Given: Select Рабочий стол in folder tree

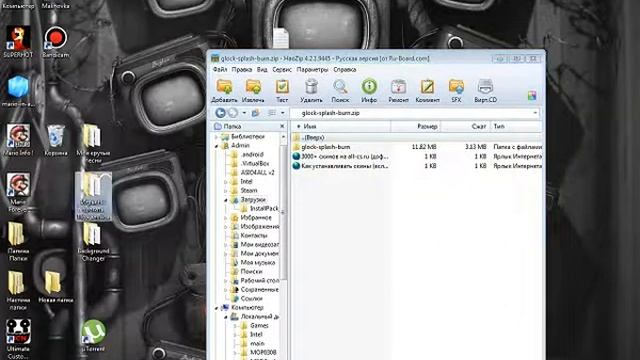Looking at the screenshot, I should (x=255, y=281).
